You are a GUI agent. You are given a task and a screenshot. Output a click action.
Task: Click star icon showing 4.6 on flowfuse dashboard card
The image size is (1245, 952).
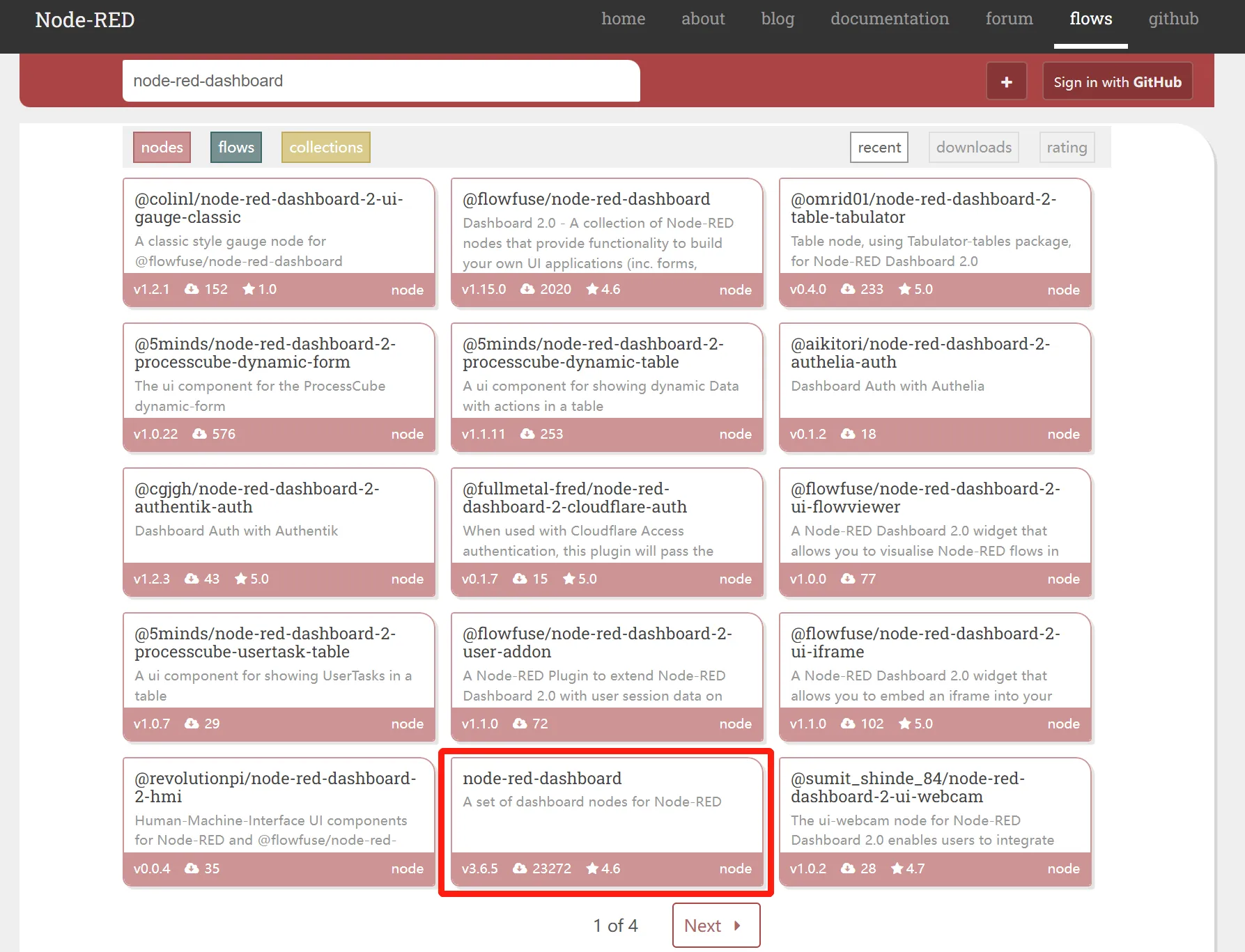click(592, 289)
